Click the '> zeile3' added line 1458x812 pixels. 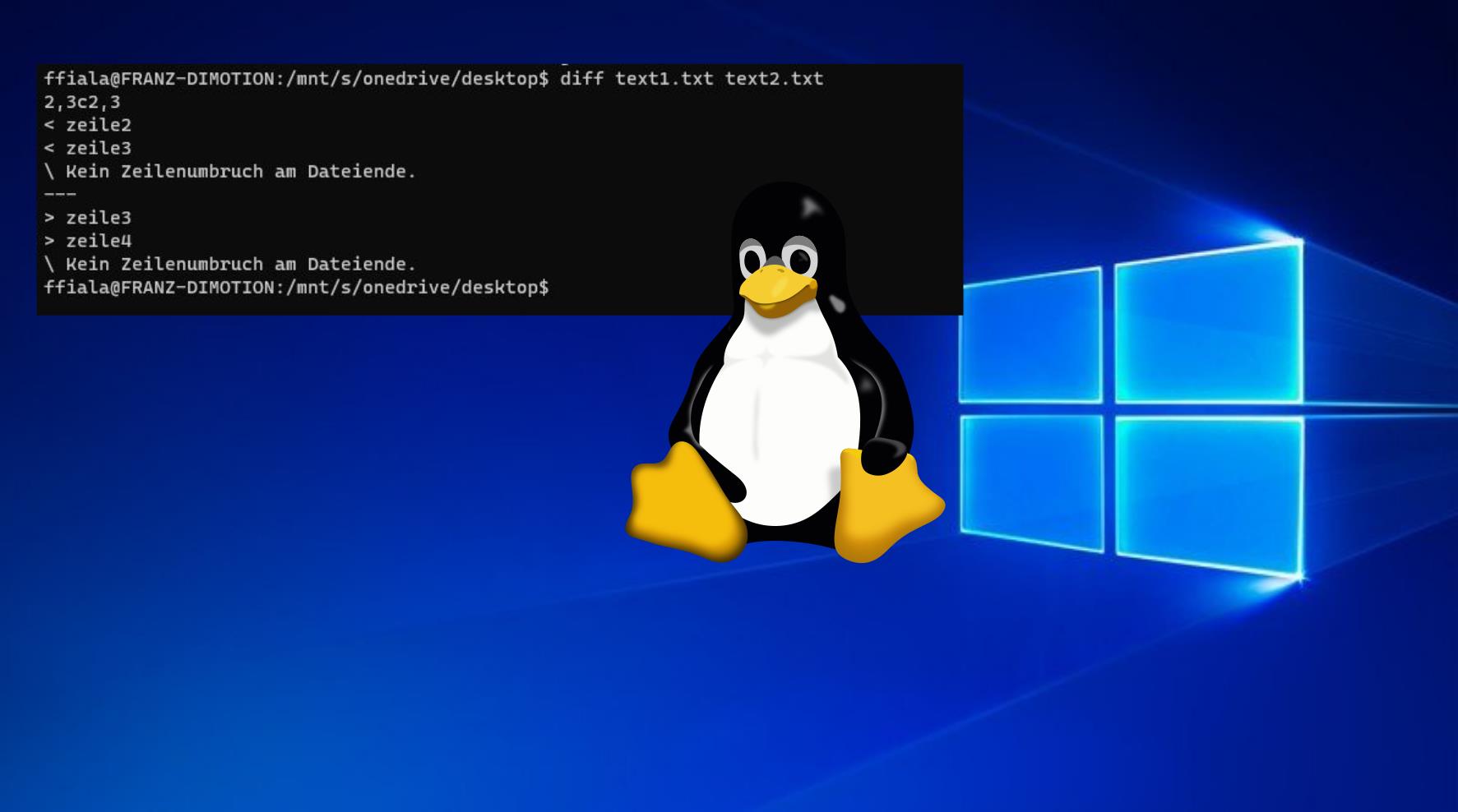coord(88,218)
